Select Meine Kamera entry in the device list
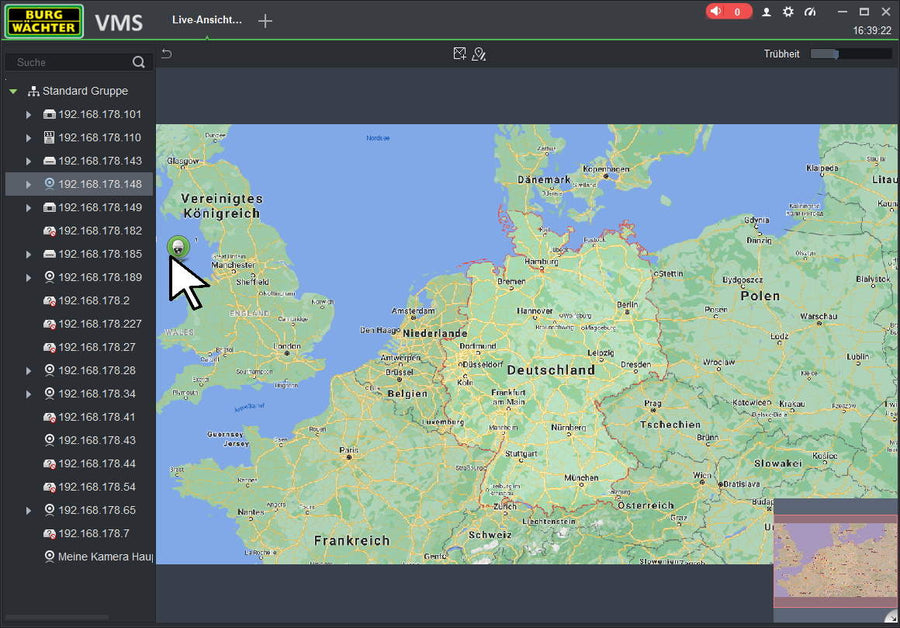Image resolution: width=900 pixels, height=628 pixels. (x=98, y=556)
